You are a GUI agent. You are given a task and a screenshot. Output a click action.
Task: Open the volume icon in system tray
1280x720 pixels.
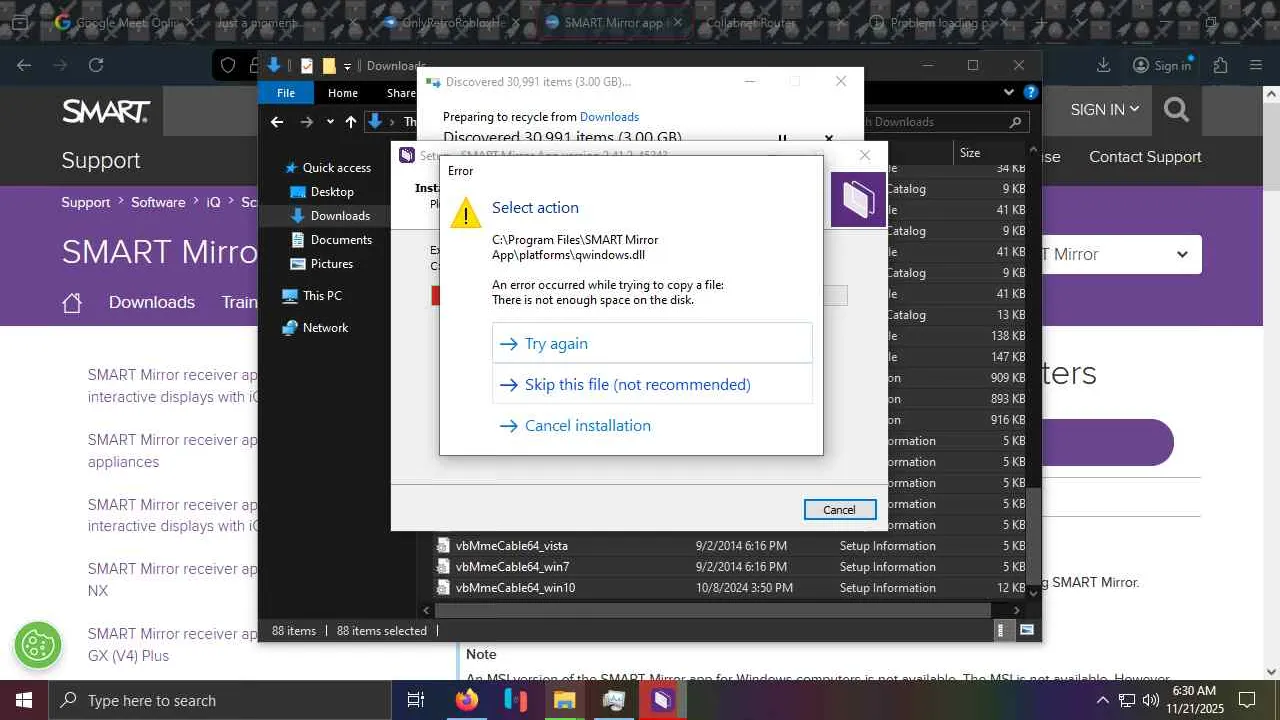click(x=1150, y=700)
